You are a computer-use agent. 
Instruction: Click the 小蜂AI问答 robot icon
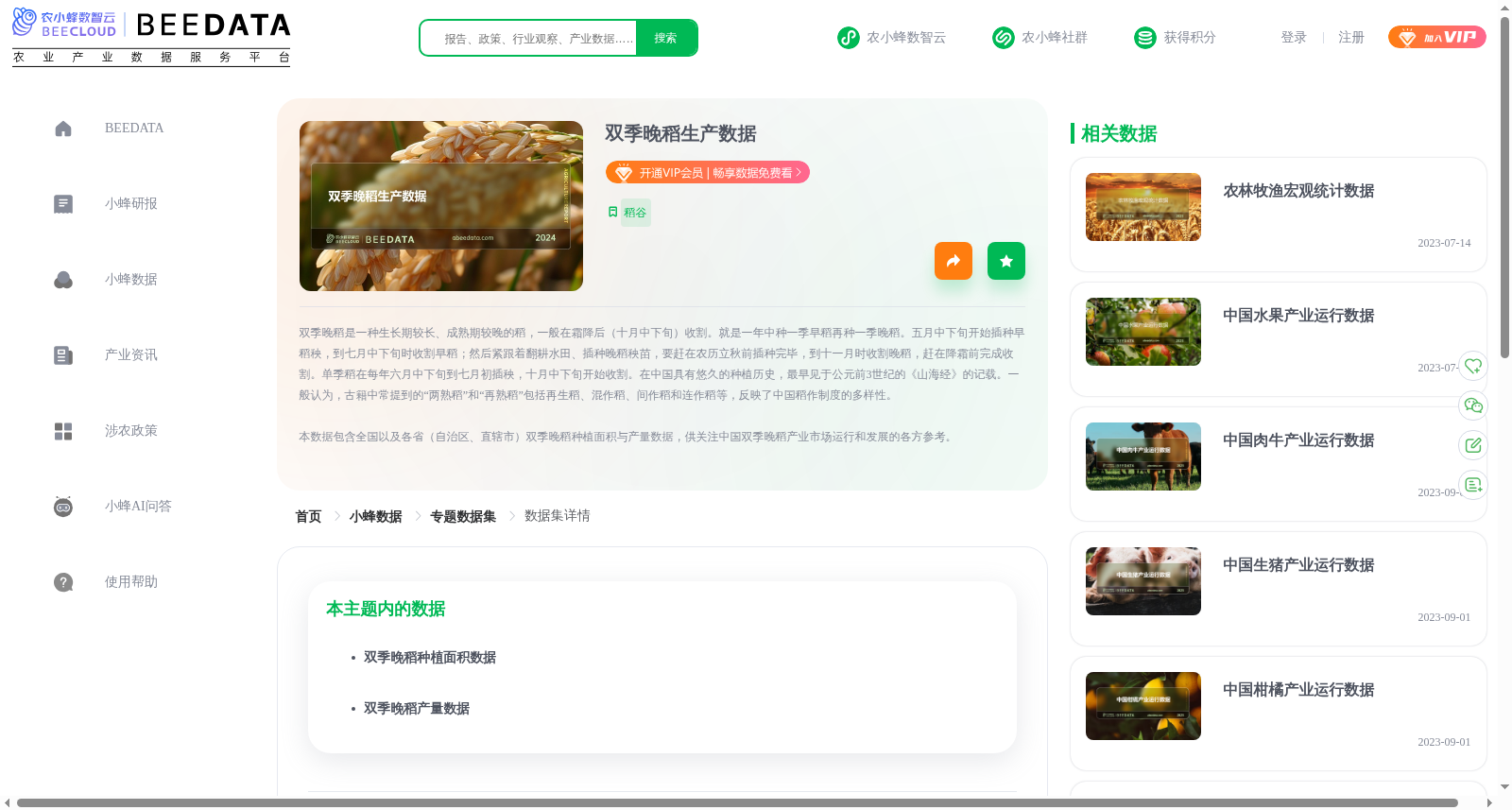click(x=63, y=507)
